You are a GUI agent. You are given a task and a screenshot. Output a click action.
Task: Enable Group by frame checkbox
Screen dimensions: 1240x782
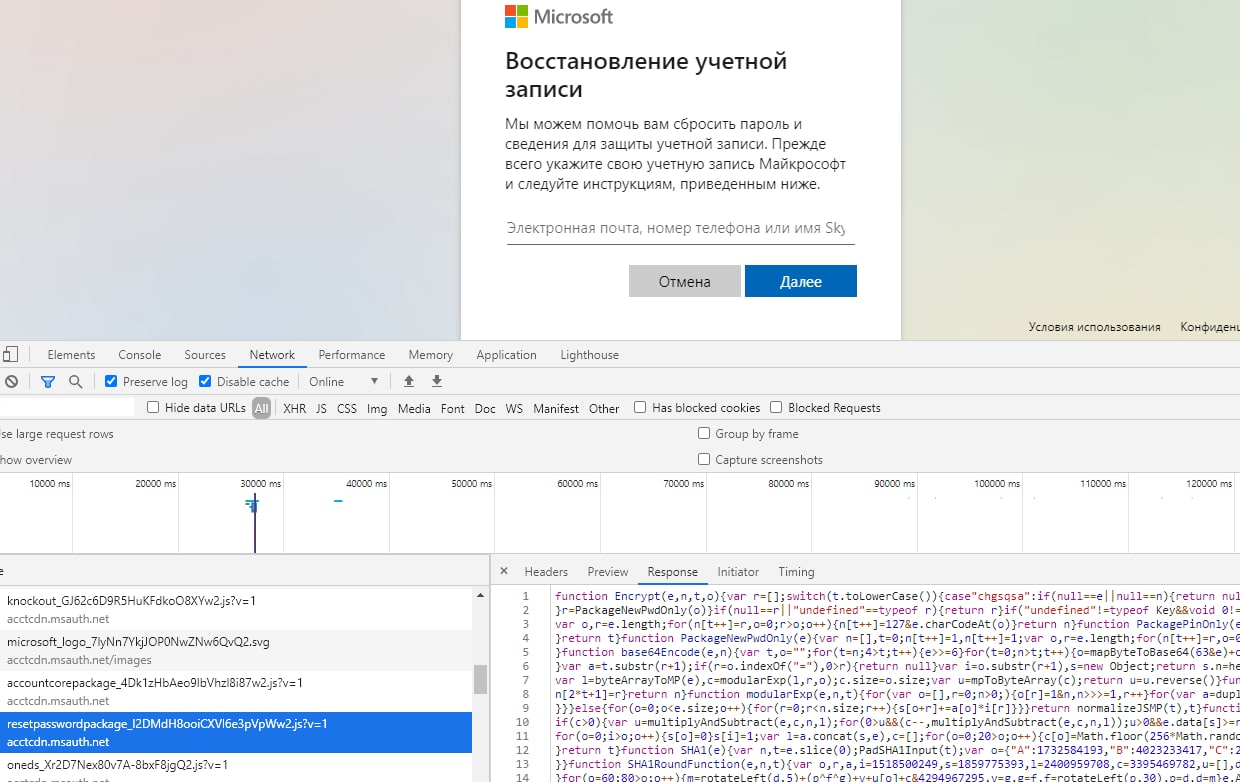[704, 433]
